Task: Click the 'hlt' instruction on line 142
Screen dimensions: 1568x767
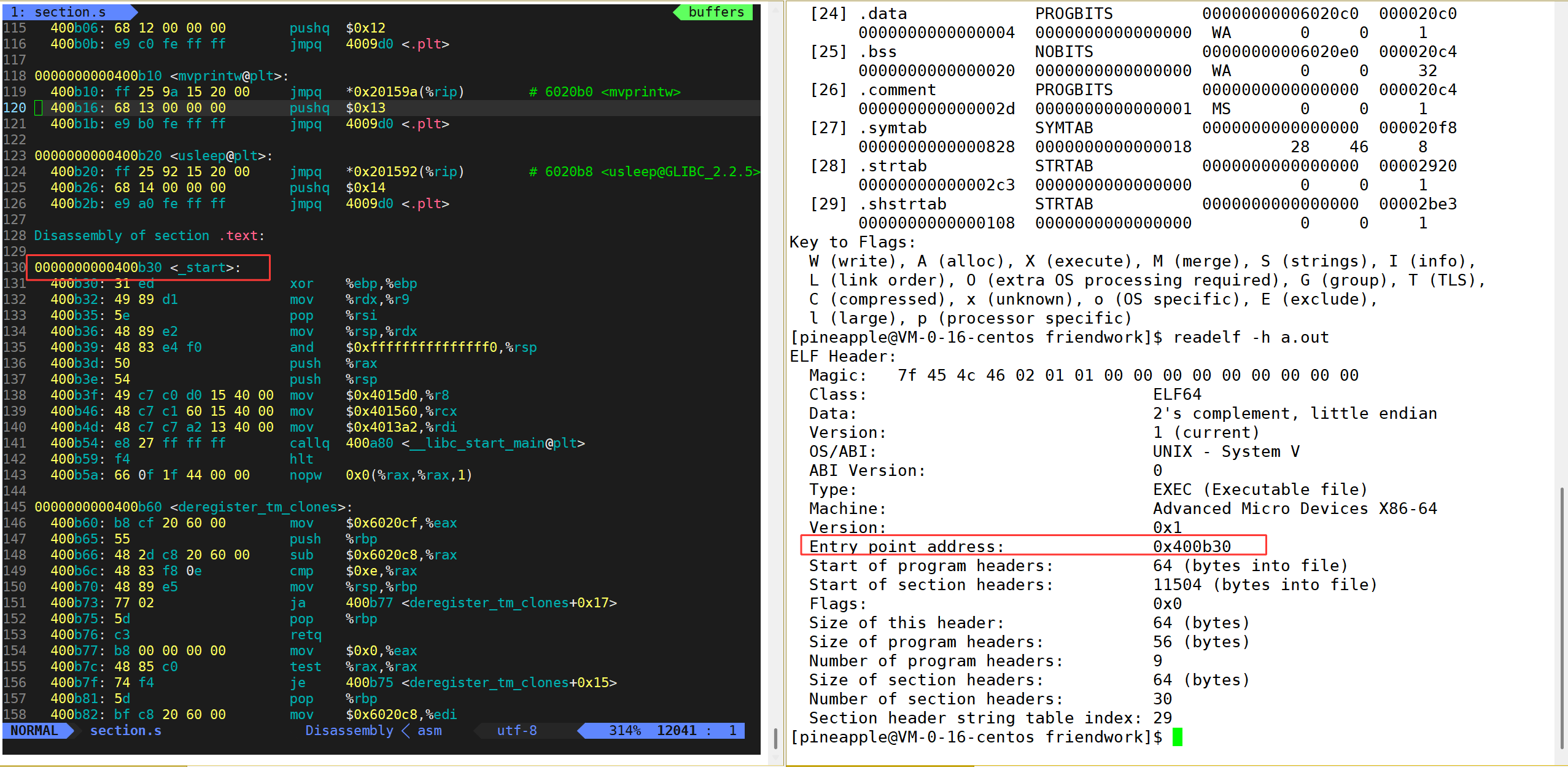Action: (301, 459)
